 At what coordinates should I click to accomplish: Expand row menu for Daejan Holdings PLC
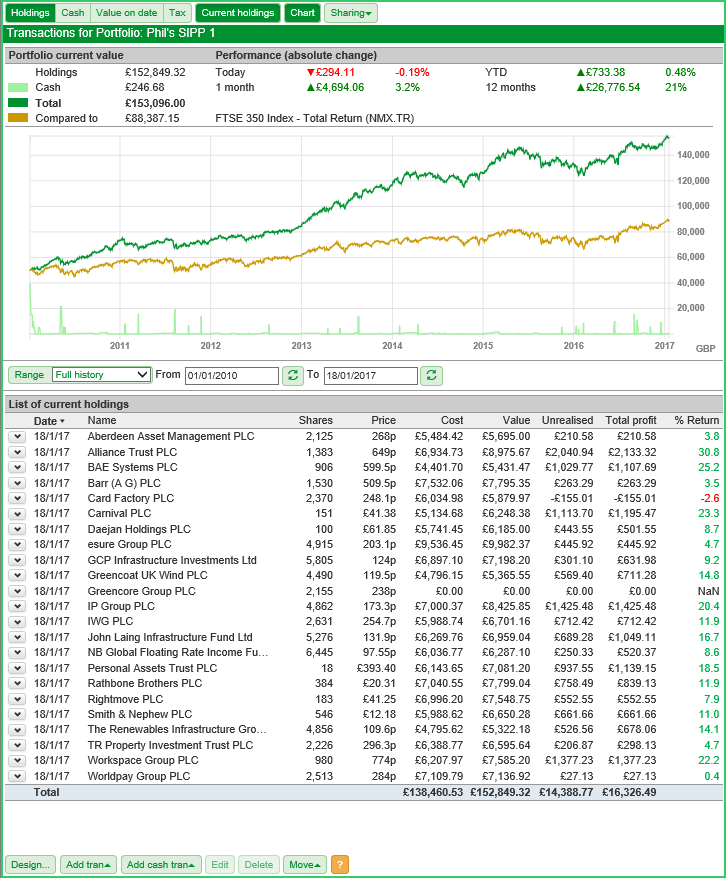click(x=17, y=529)
